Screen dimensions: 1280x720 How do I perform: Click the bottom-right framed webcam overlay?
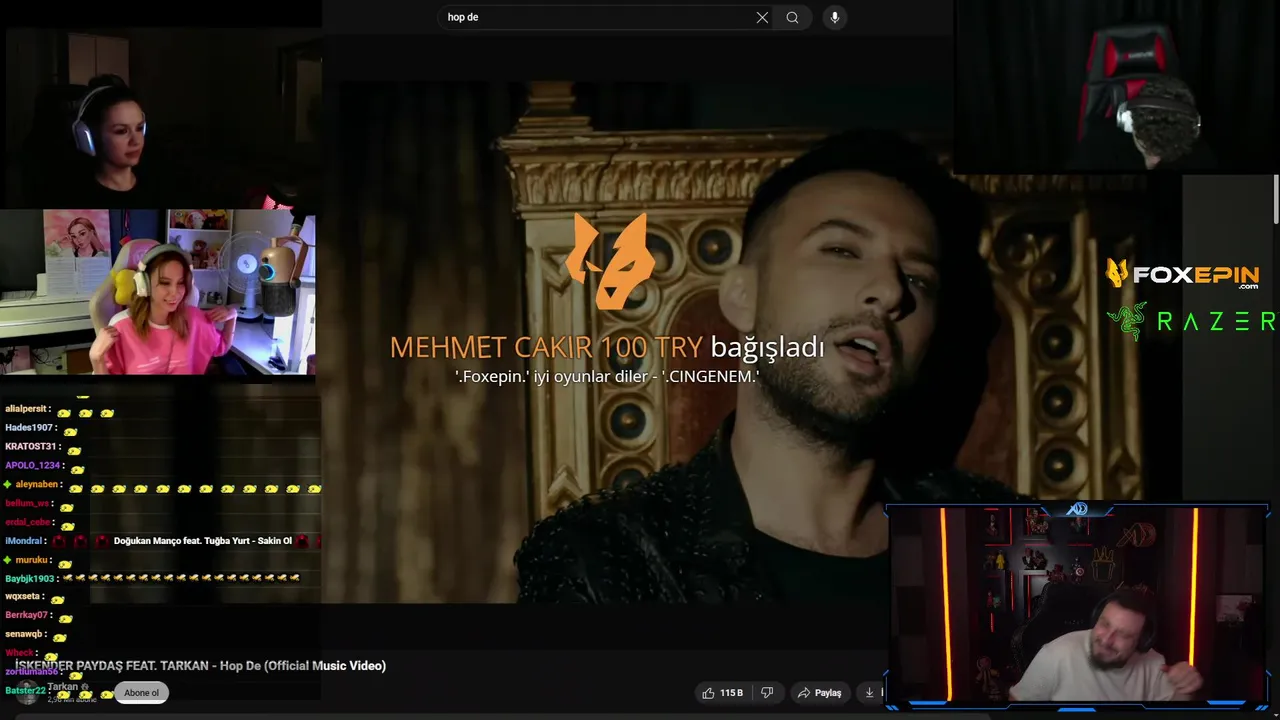[1078, 607]
